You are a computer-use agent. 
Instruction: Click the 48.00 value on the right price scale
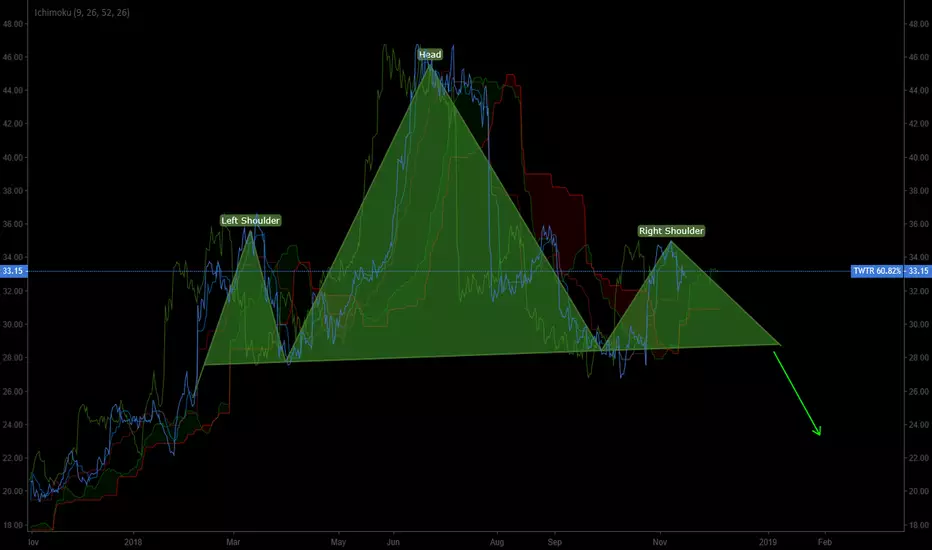[x=918, y=24]
